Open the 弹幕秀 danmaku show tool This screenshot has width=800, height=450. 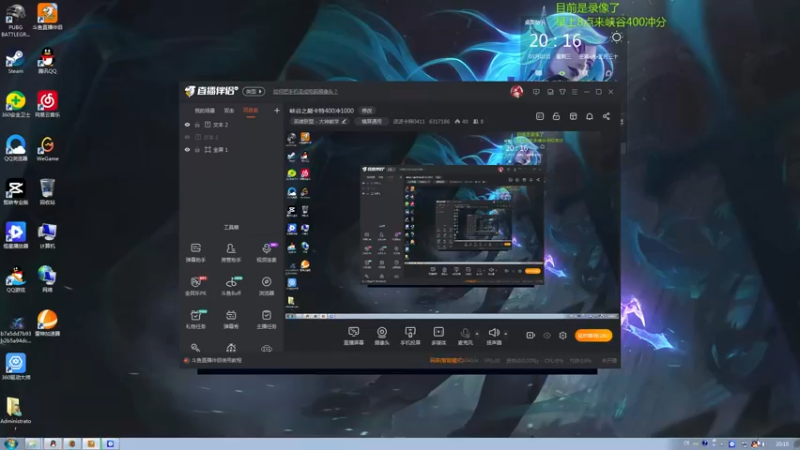[231, 319]
